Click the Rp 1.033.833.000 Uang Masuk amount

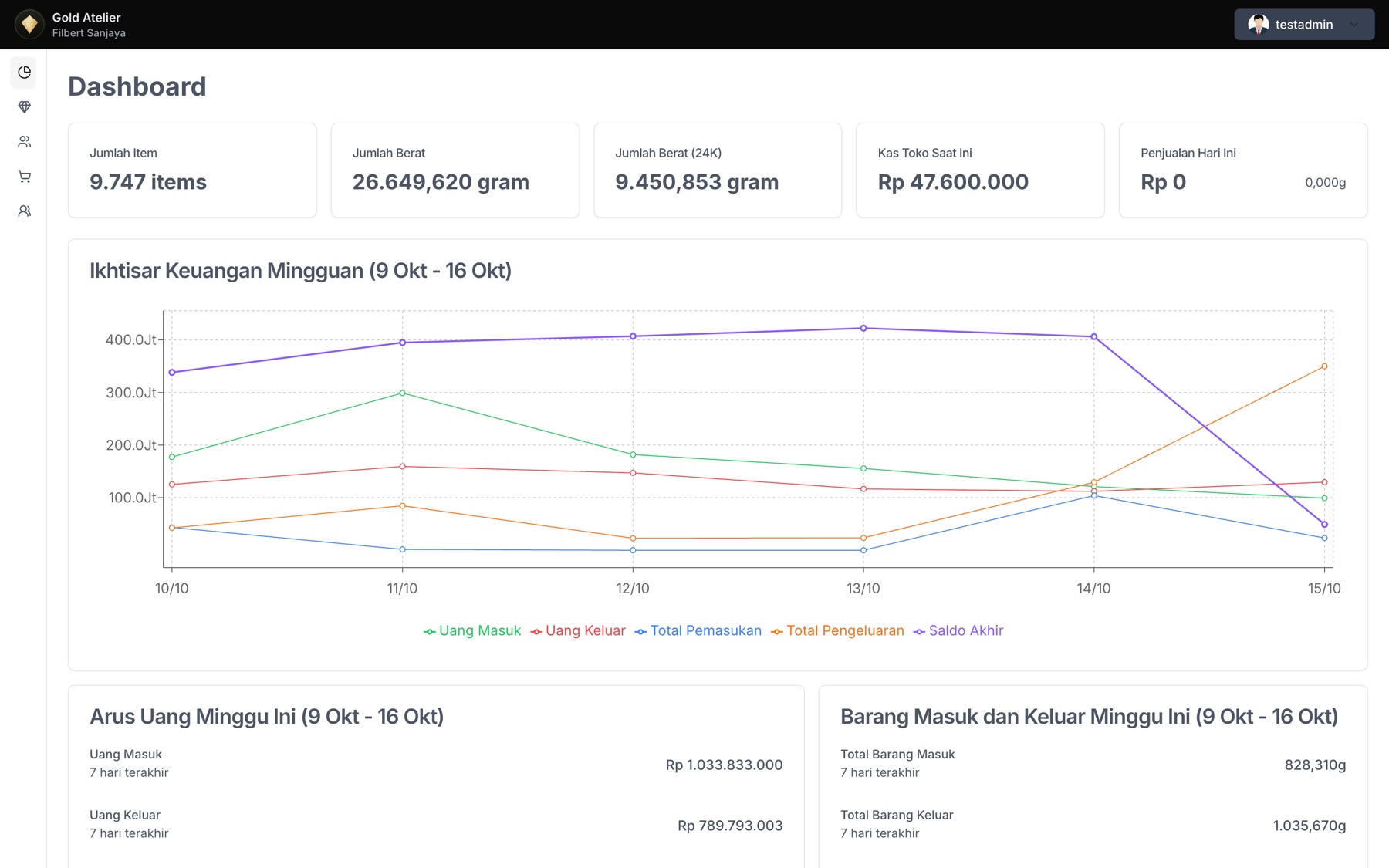(x=724, y=765)
